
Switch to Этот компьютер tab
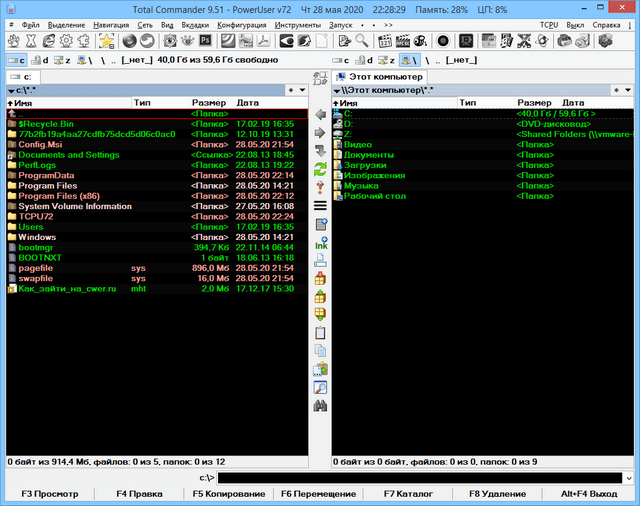tap(380, 77)
